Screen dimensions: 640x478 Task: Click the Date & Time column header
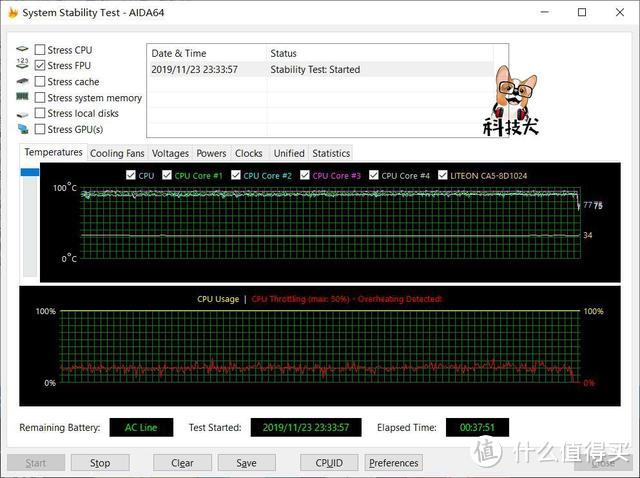pyautogui.click(x=207, y=53)
